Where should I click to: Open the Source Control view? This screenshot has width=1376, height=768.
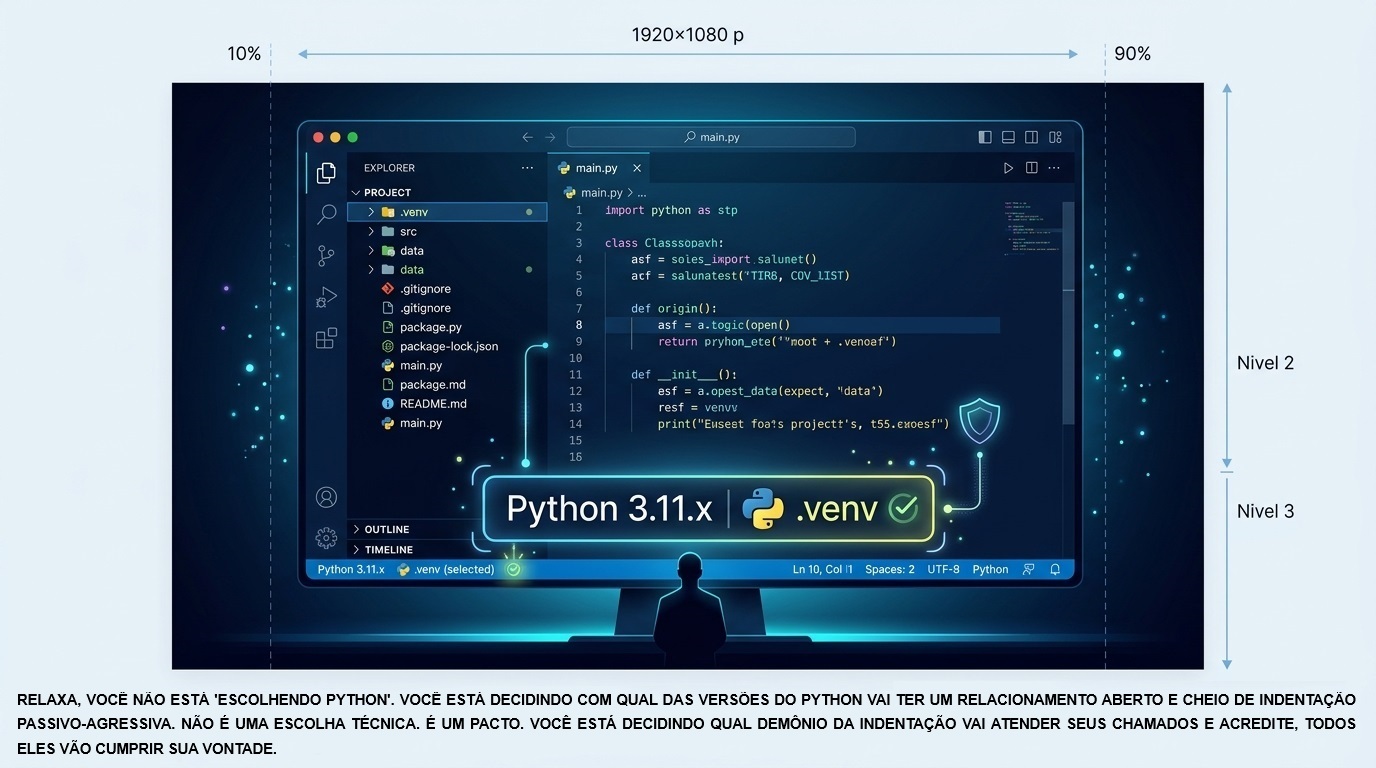[326, 256]
